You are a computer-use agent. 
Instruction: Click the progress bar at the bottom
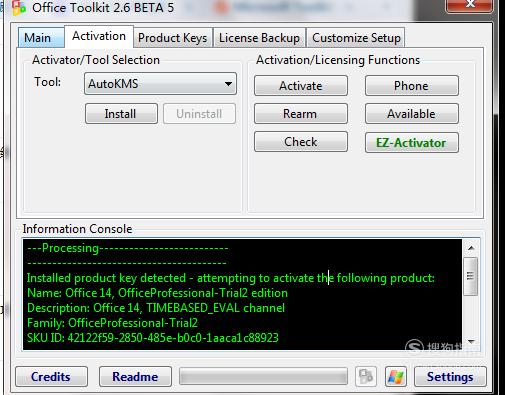[263, 377]
